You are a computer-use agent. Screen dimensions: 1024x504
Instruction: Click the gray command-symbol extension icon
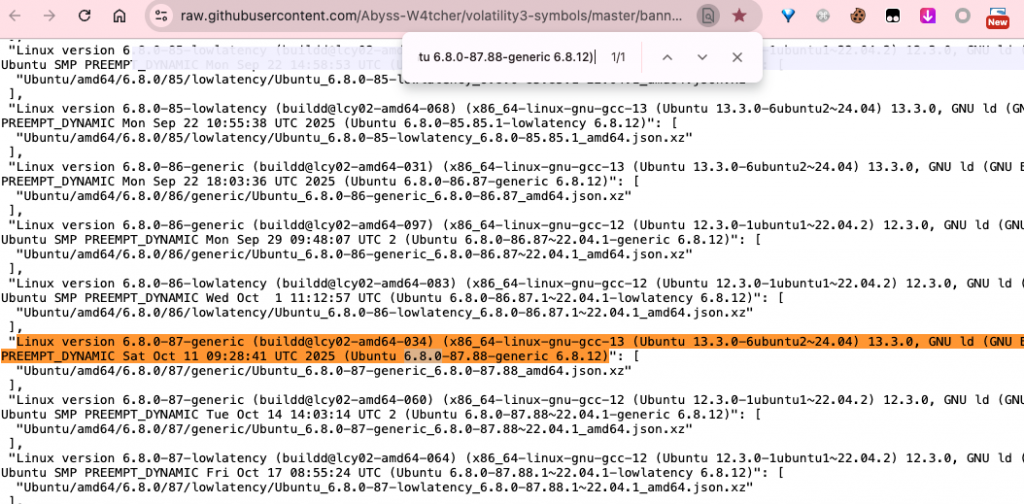coord(823,16)
